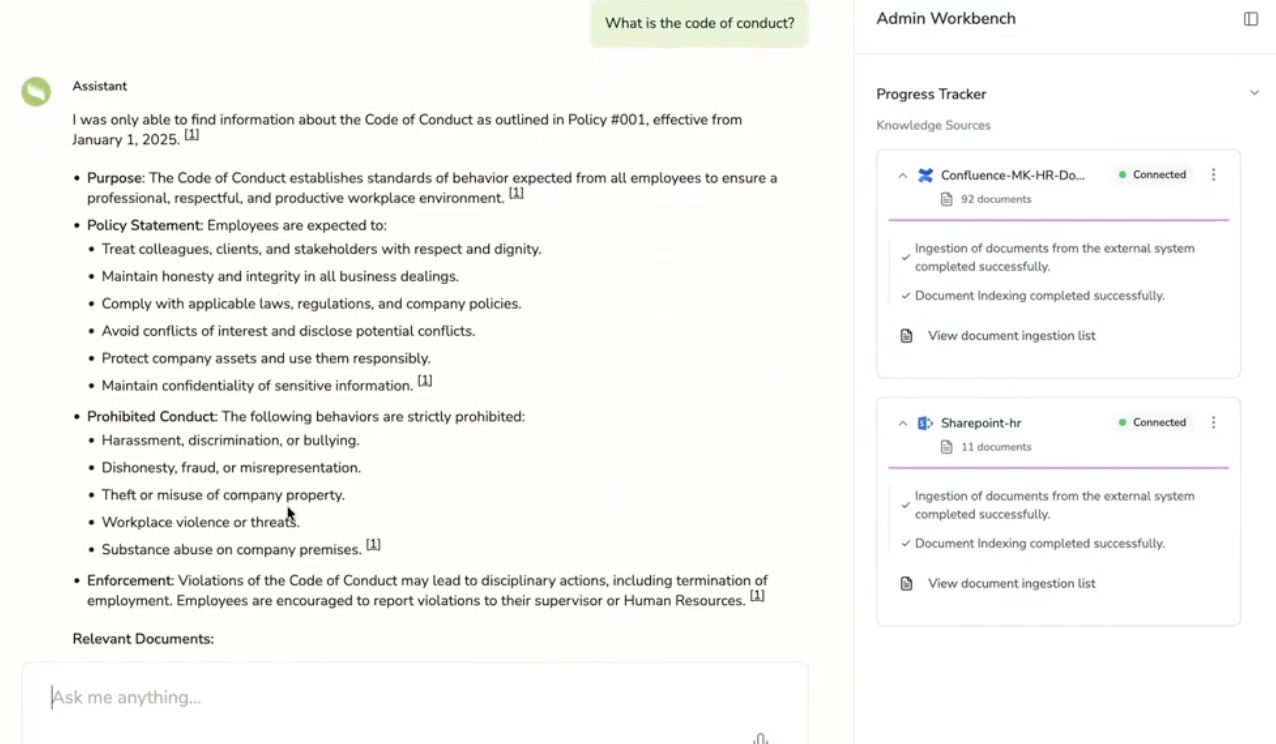
Task: Focus the 'Ask me anything...' input field
Action: click(x=400, y=697)
